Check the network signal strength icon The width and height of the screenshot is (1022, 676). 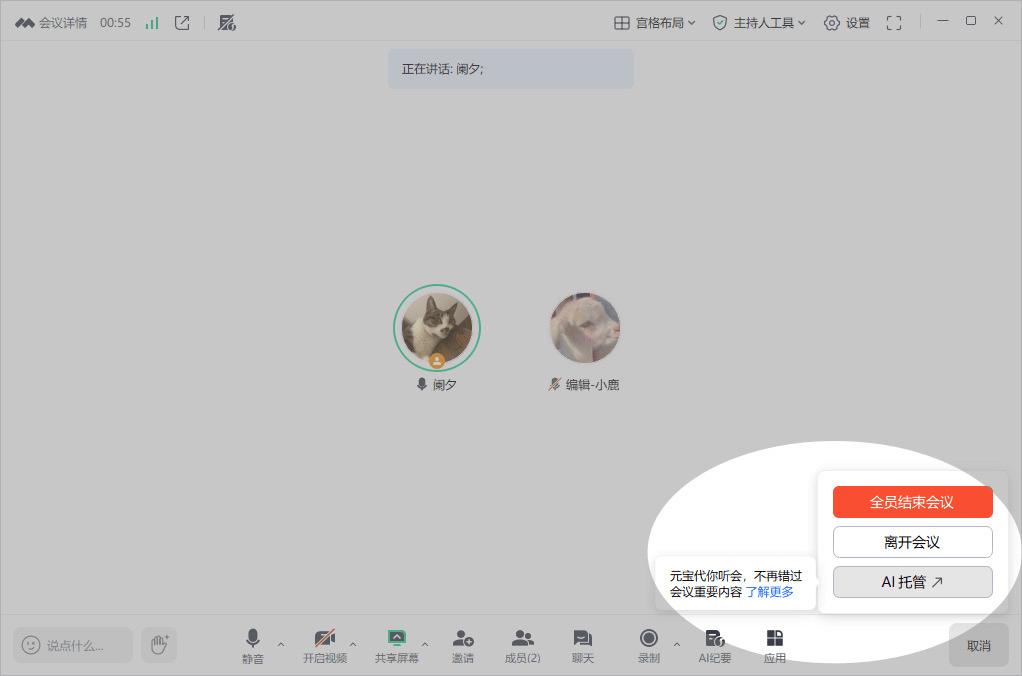(x=150, y=21)
